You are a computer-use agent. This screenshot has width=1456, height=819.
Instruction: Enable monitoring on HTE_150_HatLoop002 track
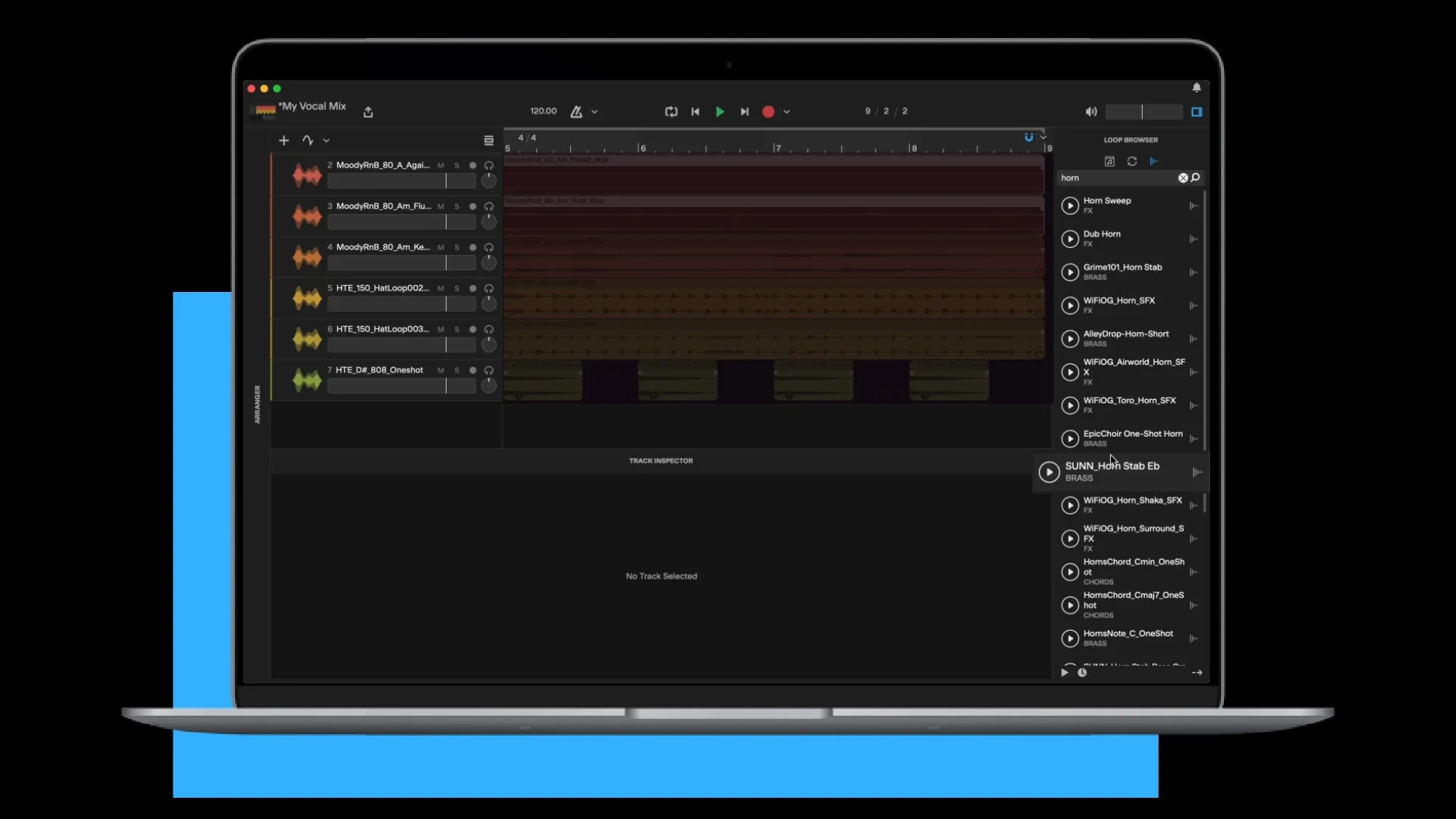tap(488, 288)
